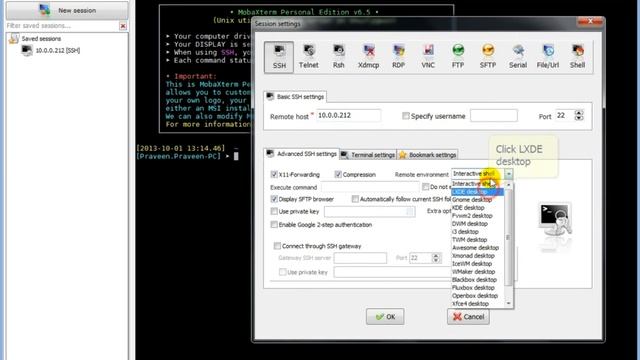Toggle the Compression checkbox
Image resolution: width=640 pixels, height=360 pixels.
click(338, 174)
